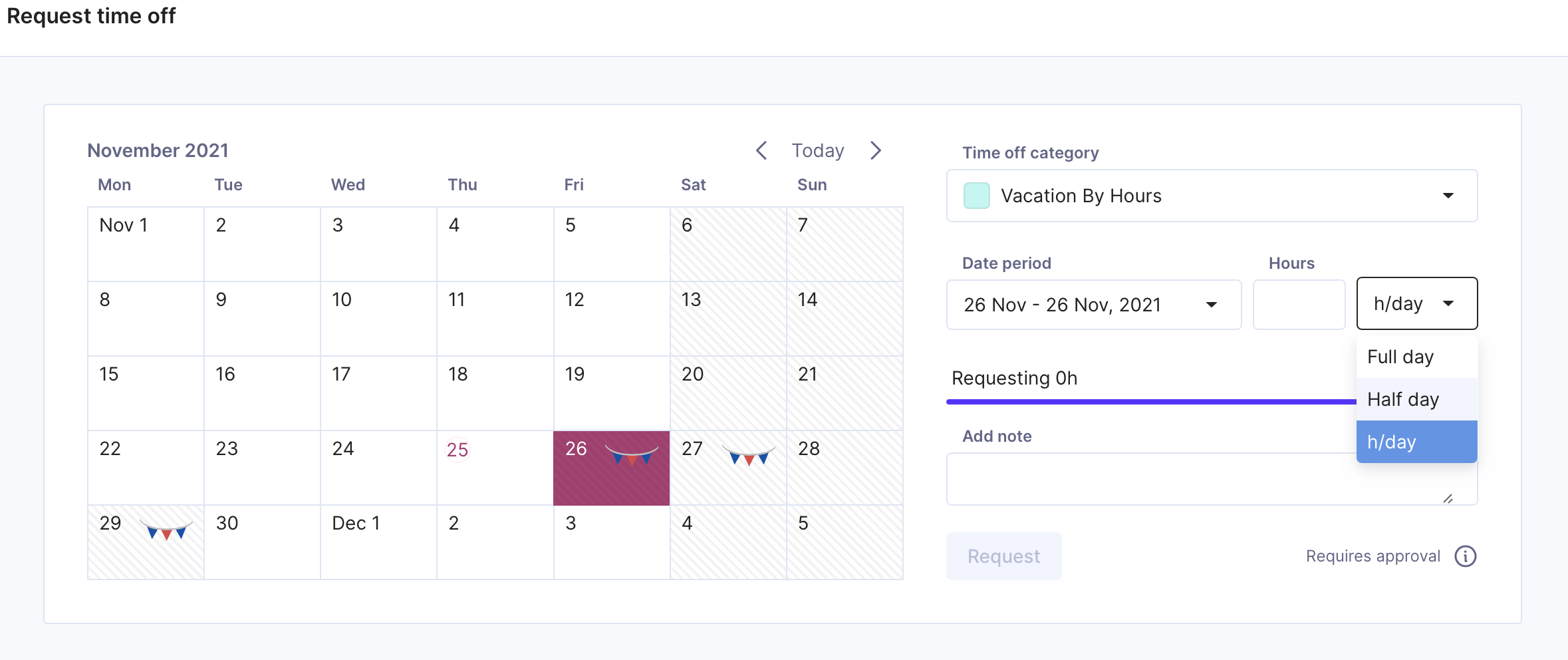The image size is (1568, 660).
Task: Select today's date November 25
Action: click(x=495, y=468)
